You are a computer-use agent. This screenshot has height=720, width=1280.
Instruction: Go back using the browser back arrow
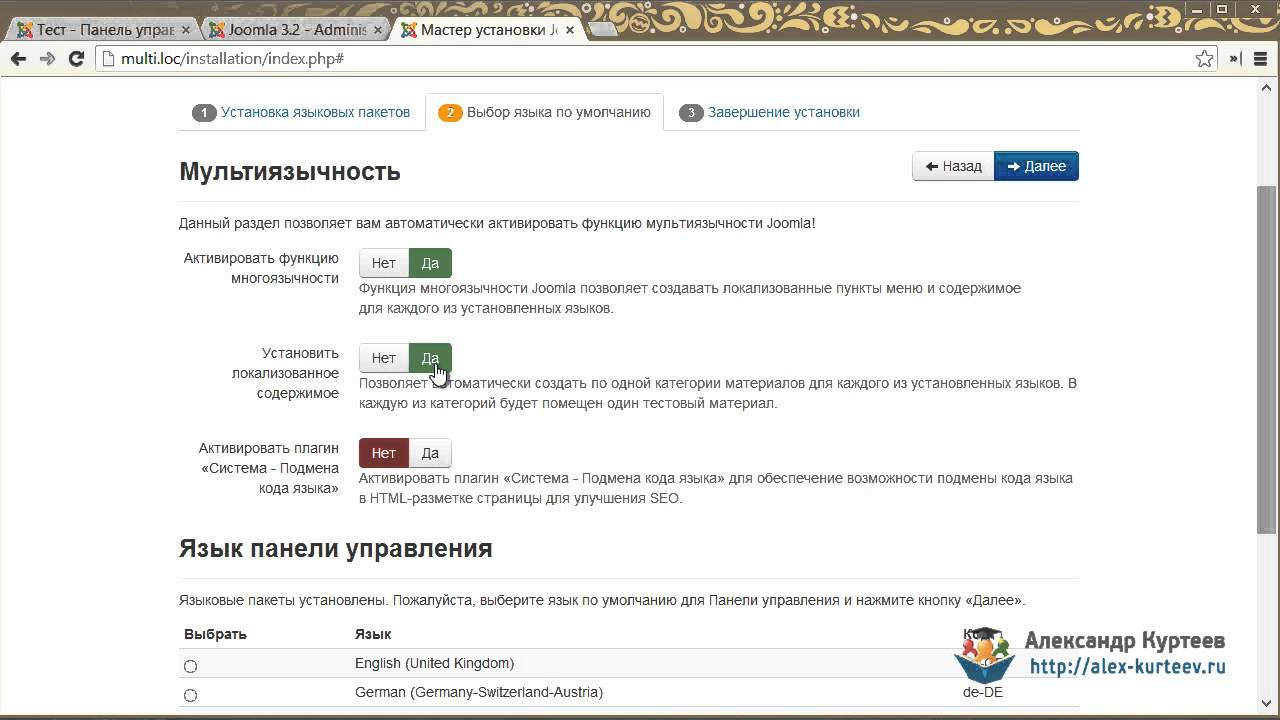coord(18,59)
